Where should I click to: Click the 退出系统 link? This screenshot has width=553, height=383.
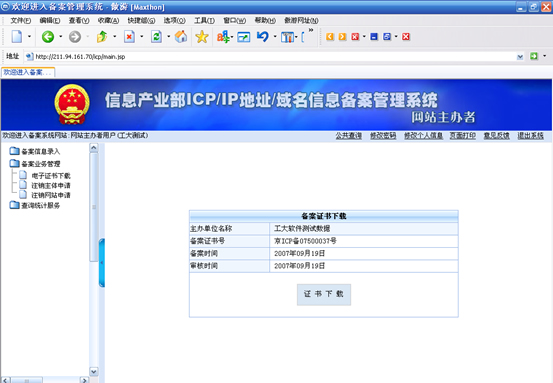530,136
